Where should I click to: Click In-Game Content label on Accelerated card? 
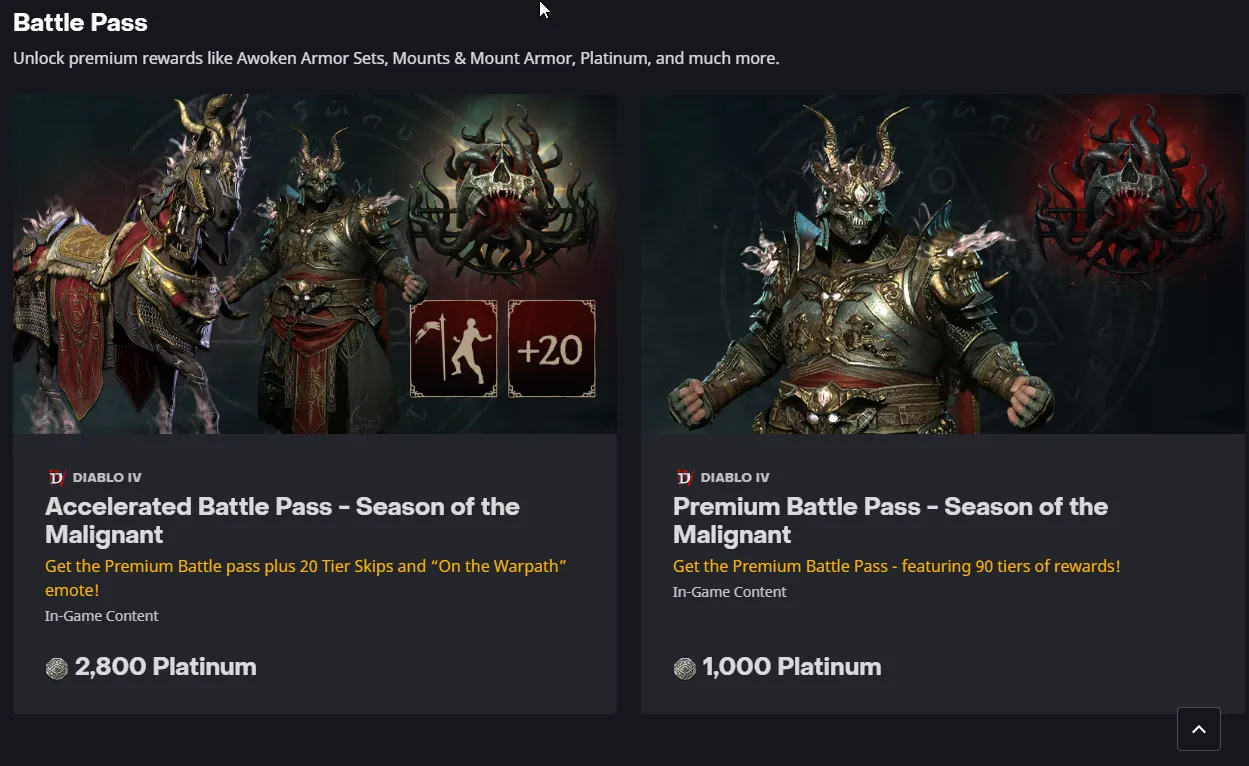click(x=102, y=616)
